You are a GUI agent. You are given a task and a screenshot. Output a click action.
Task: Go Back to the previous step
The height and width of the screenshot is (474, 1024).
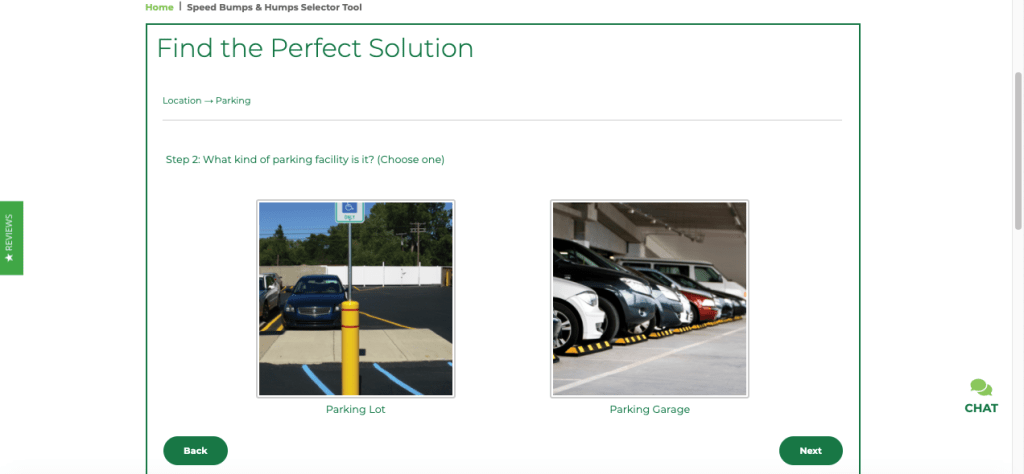pos(195,450)
